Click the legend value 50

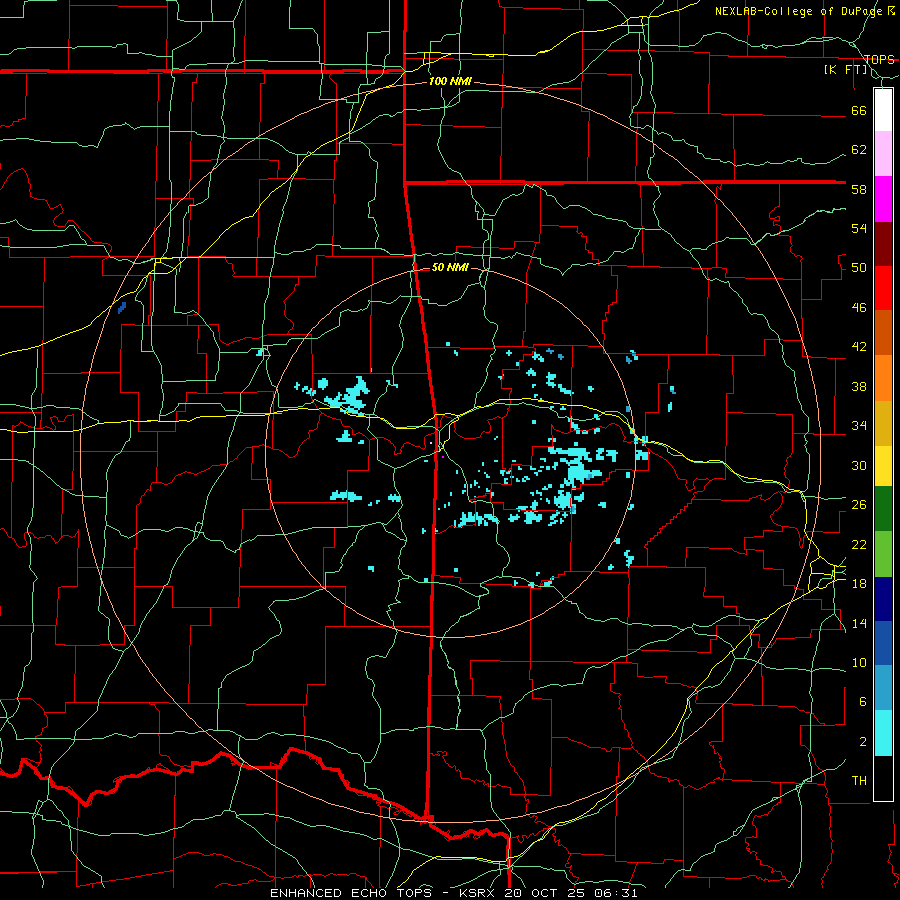pyautogui.click(x=859, y=268)
